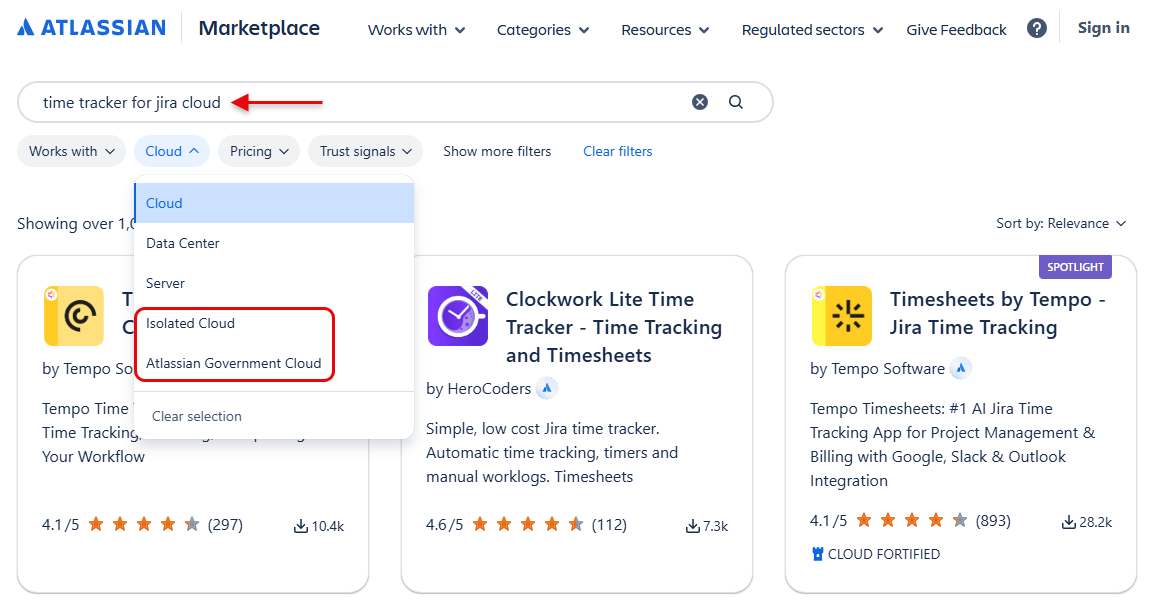Select Data Center hosting option
Screen dimensions: 1156x602
tap(274, 243)
